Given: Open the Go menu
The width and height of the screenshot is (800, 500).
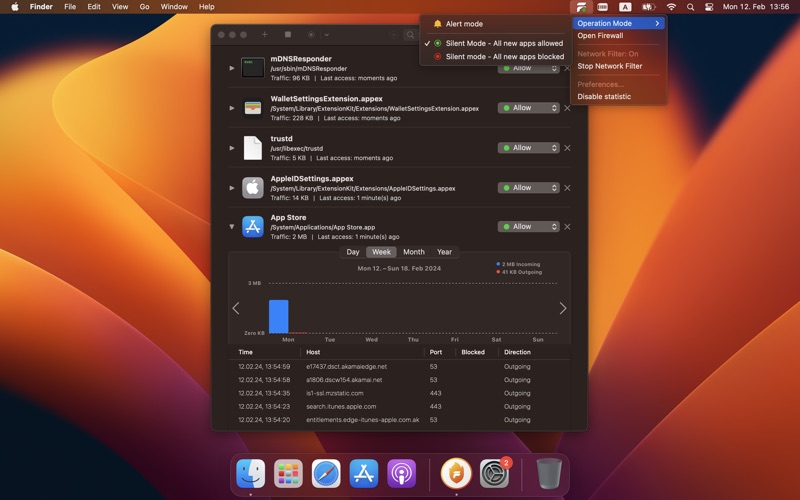Looking at the screenshot, I should 144,7.
